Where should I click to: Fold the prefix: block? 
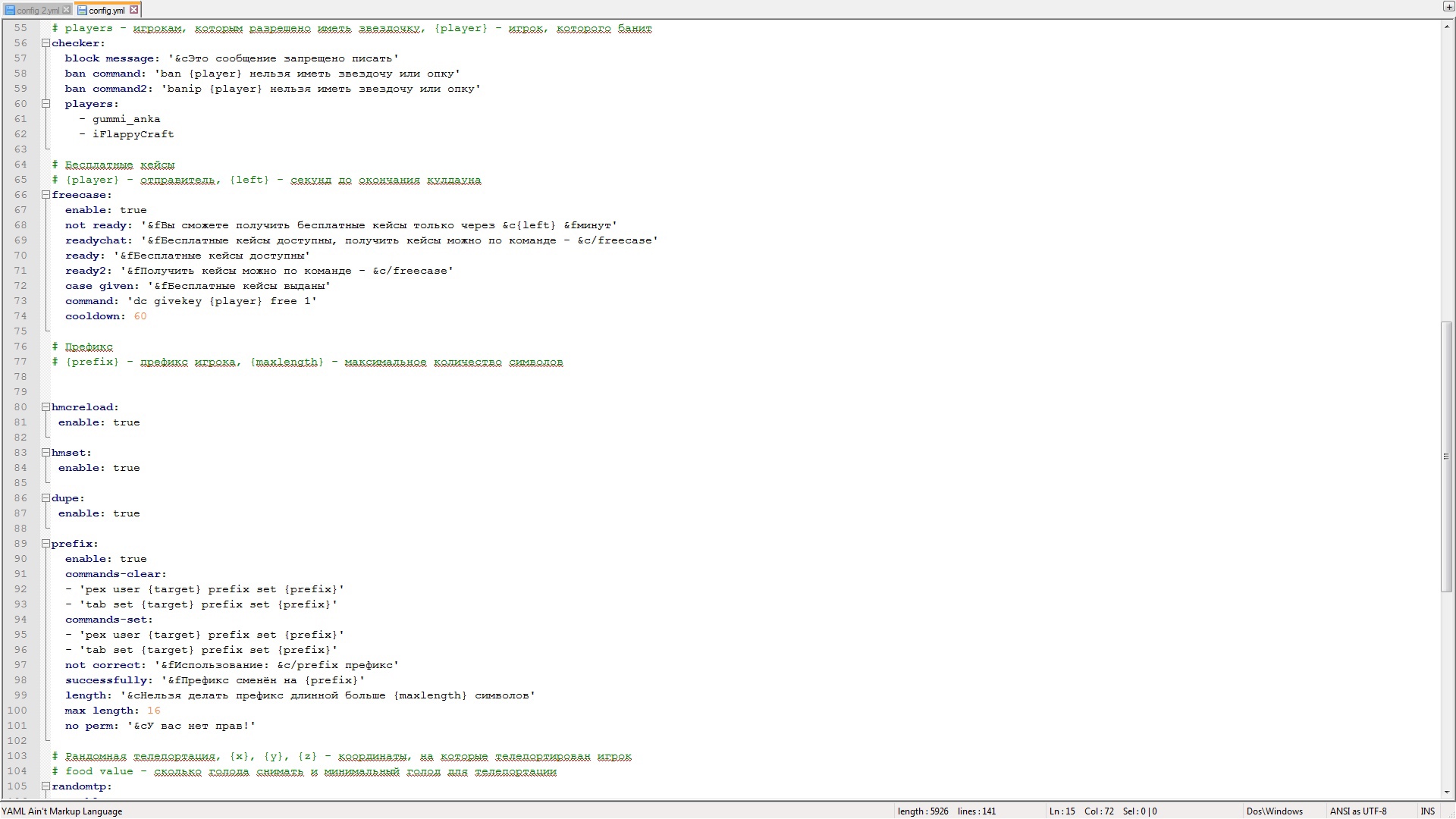point(45,544)
